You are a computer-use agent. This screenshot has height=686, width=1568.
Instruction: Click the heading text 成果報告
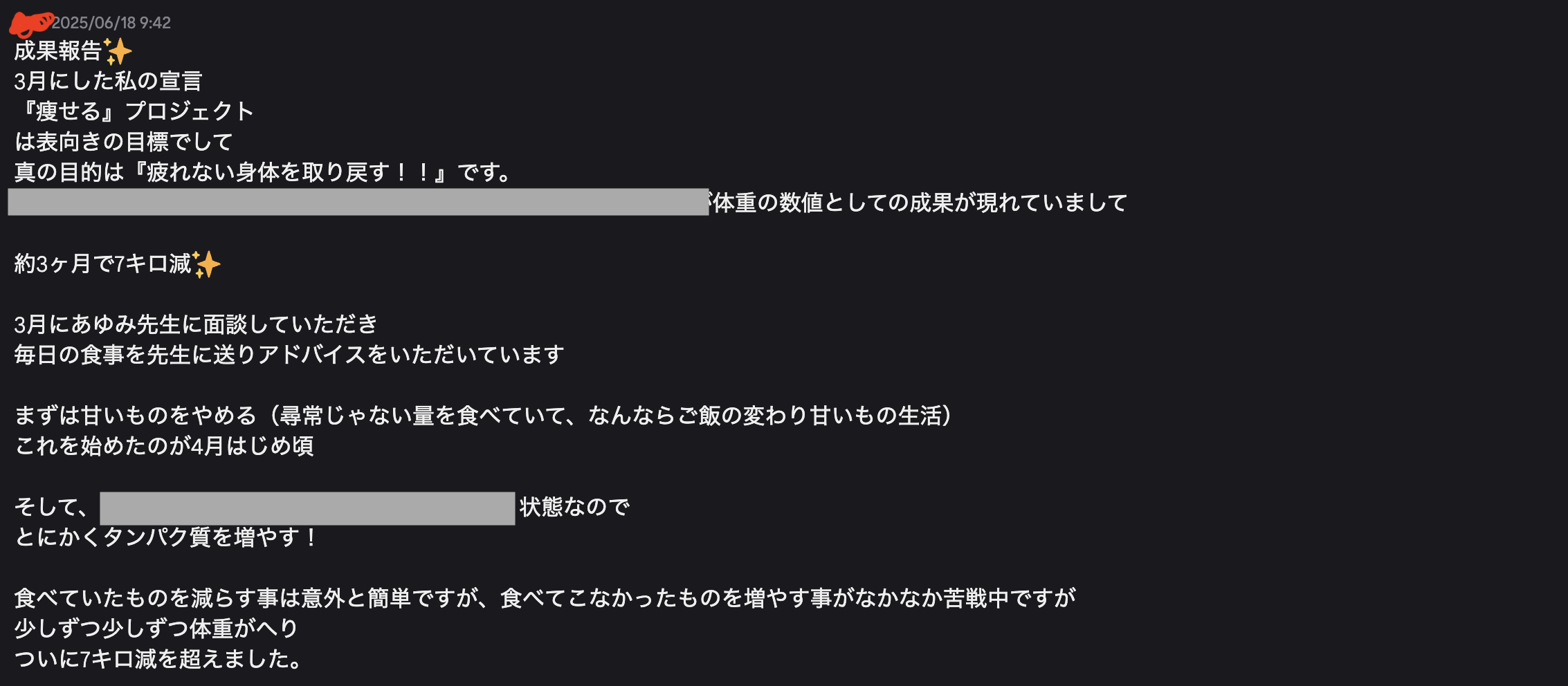58,50
